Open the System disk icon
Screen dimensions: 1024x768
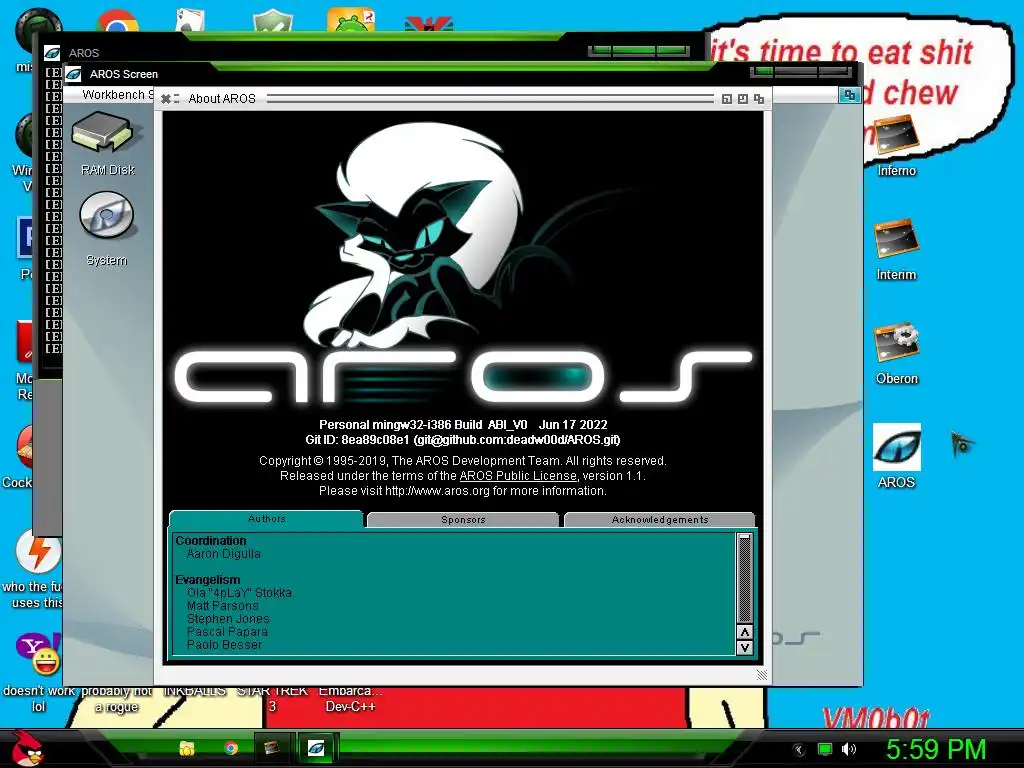(x=106, y=227)
